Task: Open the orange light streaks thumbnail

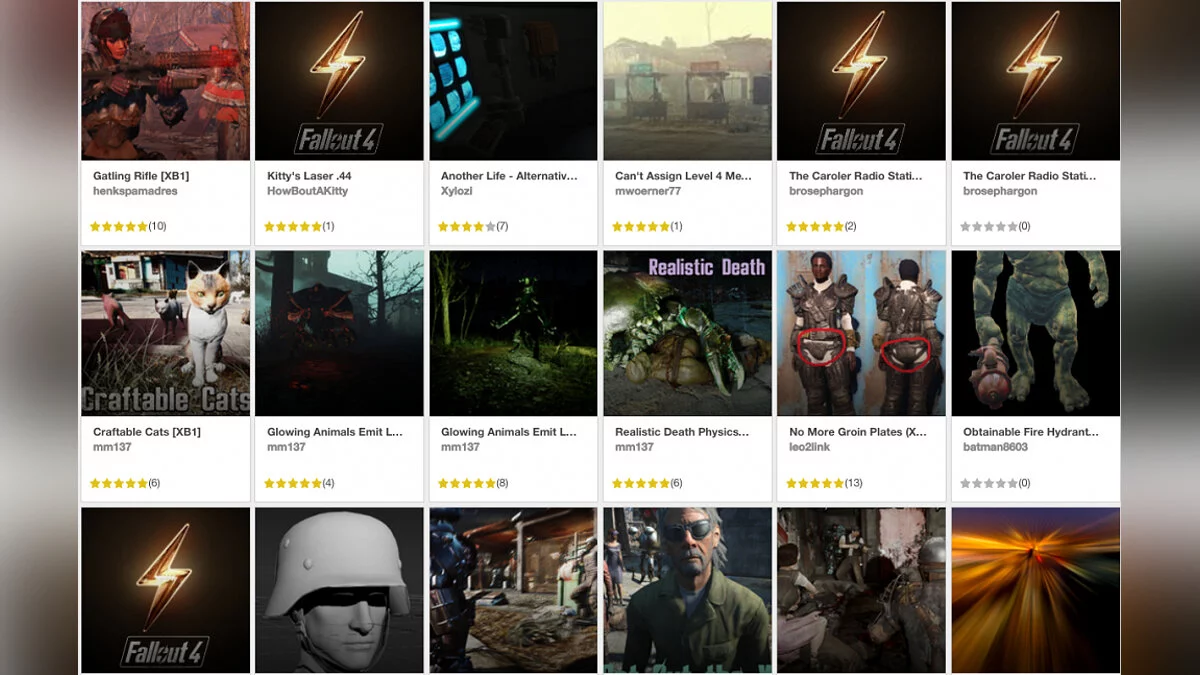Action: pos(1035,590)
